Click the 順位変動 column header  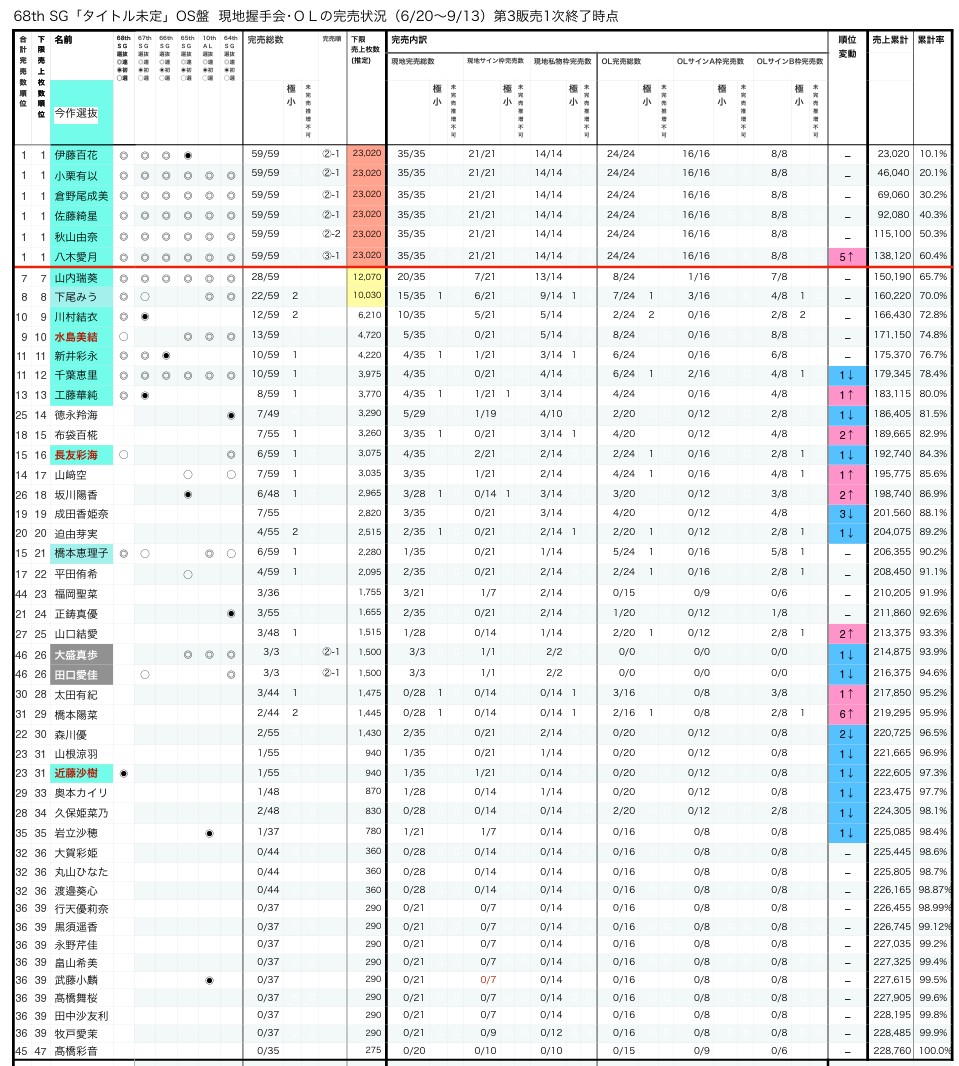[847, 46]
